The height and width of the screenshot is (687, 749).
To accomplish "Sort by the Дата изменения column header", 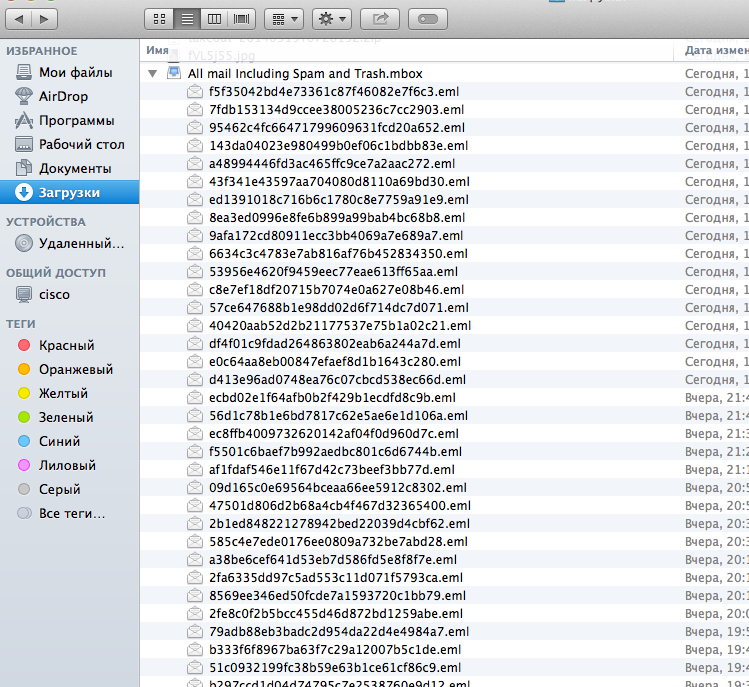I will click(x=714, y=49).
